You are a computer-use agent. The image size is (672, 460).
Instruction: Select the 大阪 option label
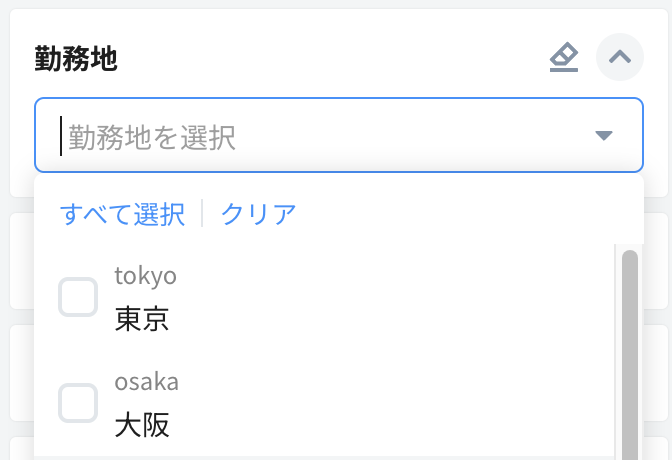point(141,425)
